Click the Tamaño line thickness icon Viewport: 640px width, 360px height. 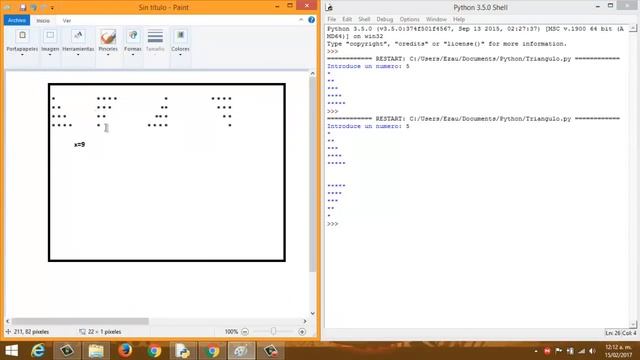(155, 37)
